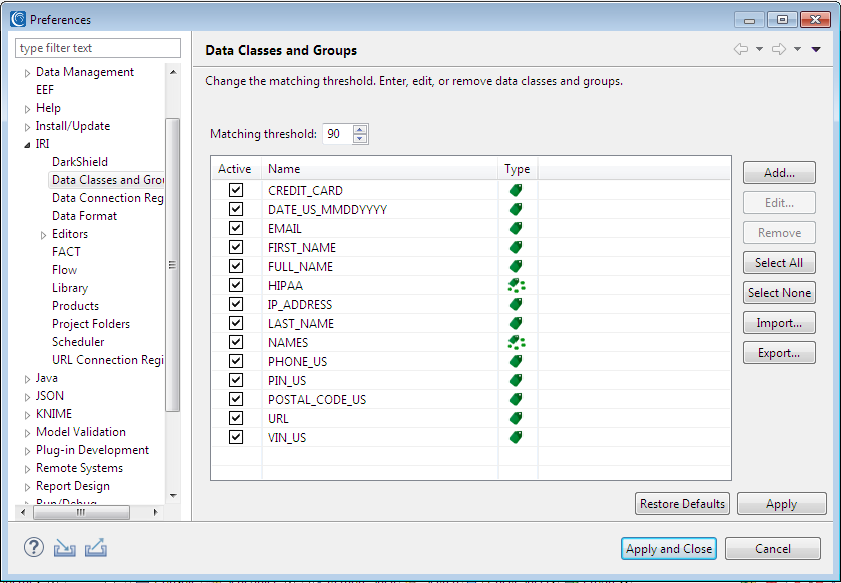Click the forward navigation arrow icon
Image resolution: width=841 pixels, height=583 pixels.
[x=779, y=49]
